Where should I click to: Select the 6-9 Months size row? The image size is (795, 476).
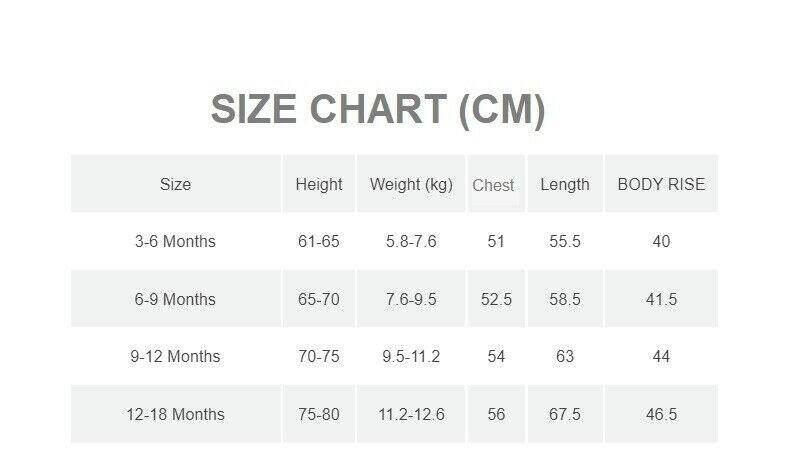(x=175, y=299)
